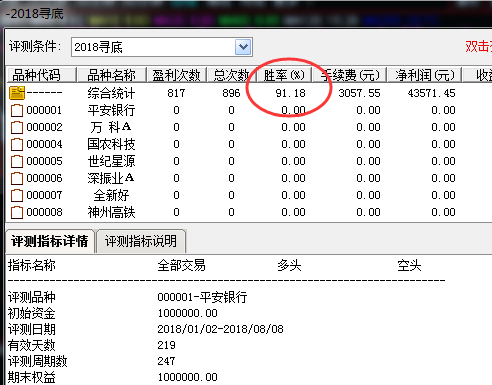
Task: Select the 世纪星源 row name
Action: pyautogui.click(x=111, y=161)
